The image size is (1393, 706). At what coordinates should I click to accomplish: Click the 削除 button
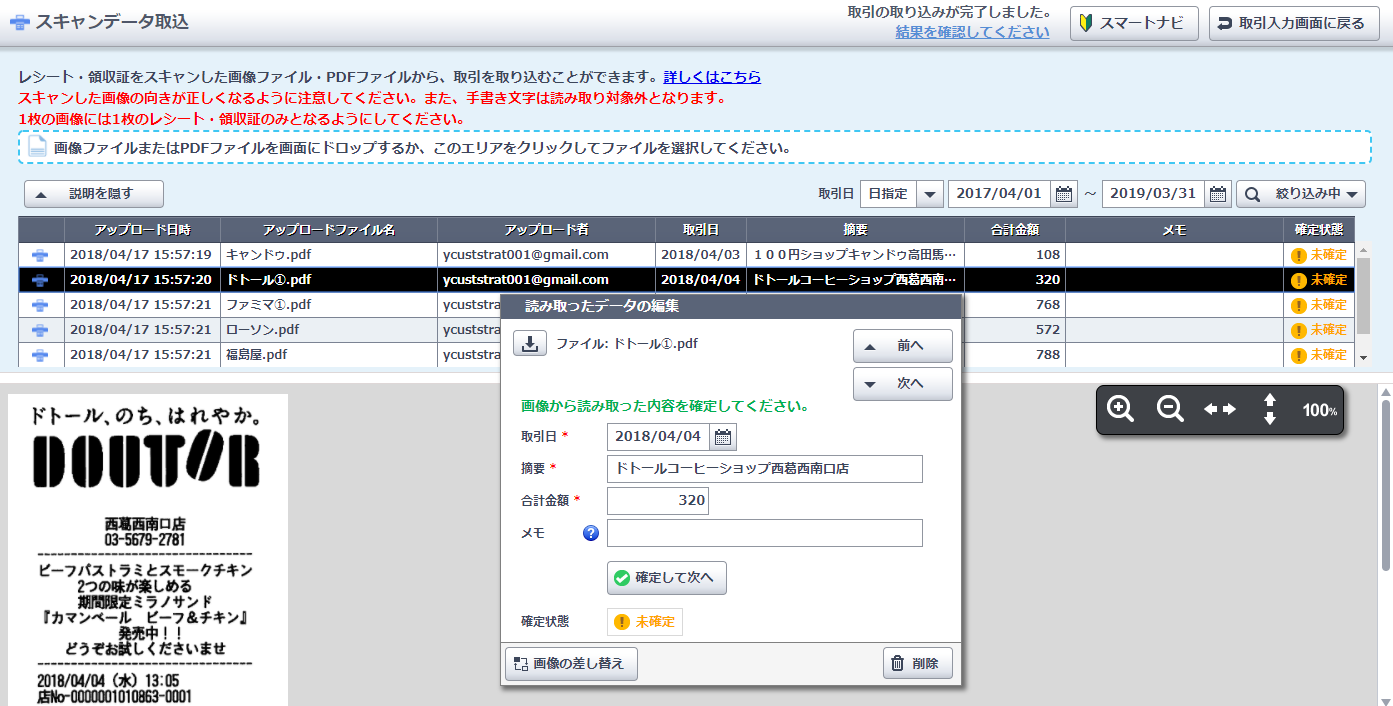[x=918, y=663]
